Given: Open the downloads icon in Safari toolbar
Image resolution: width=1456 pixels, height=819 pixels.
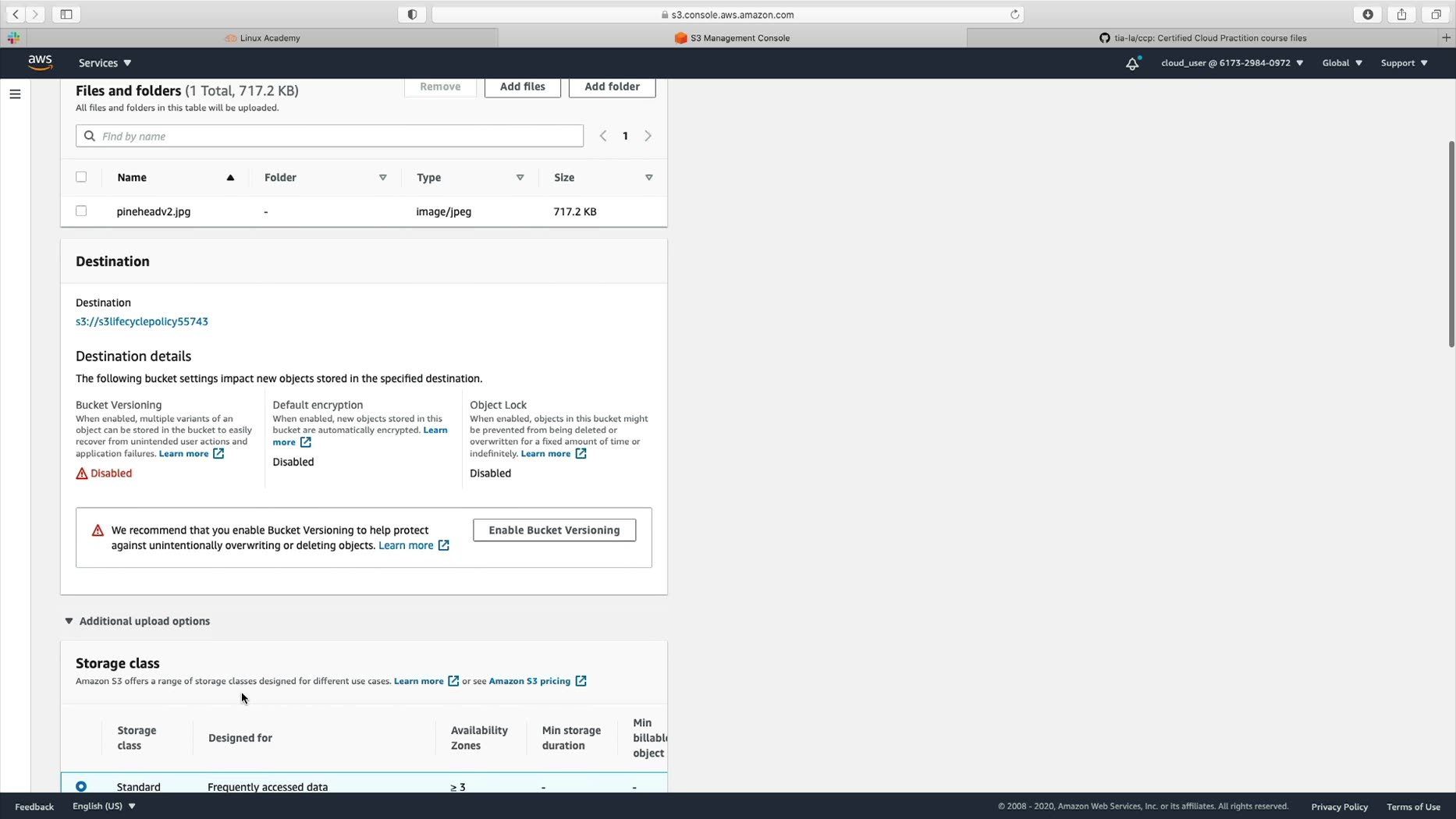Looking at the screenshot, I should (x=1368, y=14).
